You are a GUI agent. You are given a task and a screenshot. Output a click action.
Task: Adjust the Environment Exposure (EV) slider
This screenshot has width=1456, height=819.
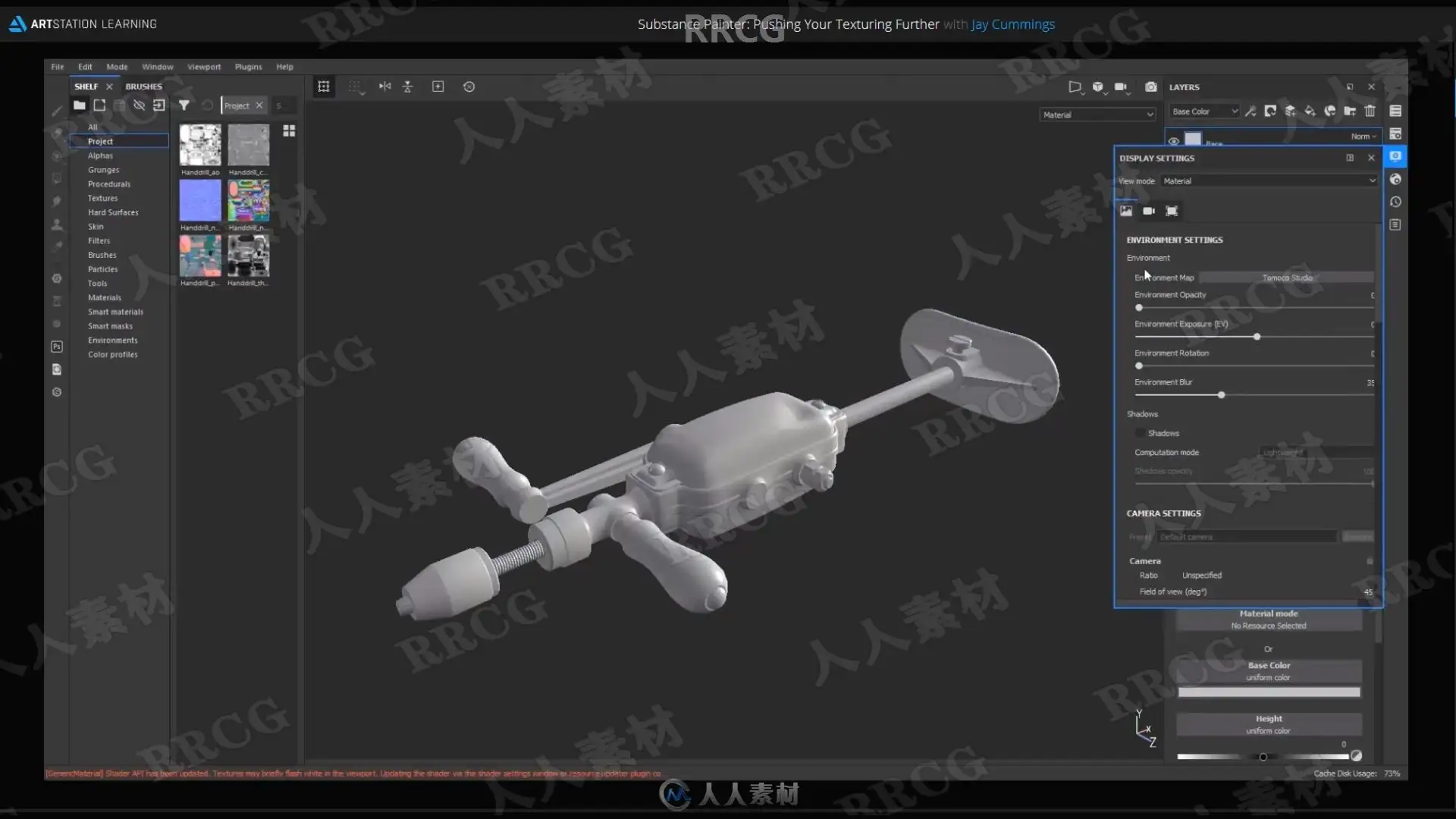[x=1255, y=337]
